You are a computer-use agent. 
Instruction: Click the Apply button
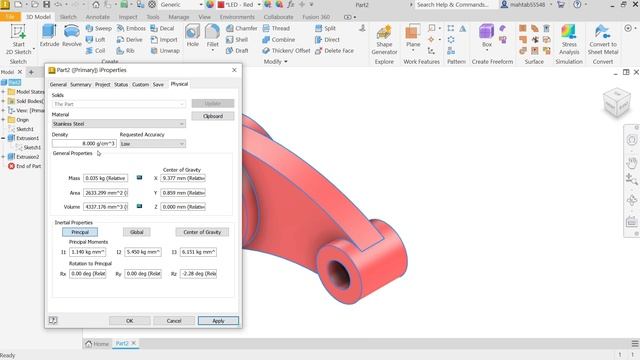click(218, 321)
